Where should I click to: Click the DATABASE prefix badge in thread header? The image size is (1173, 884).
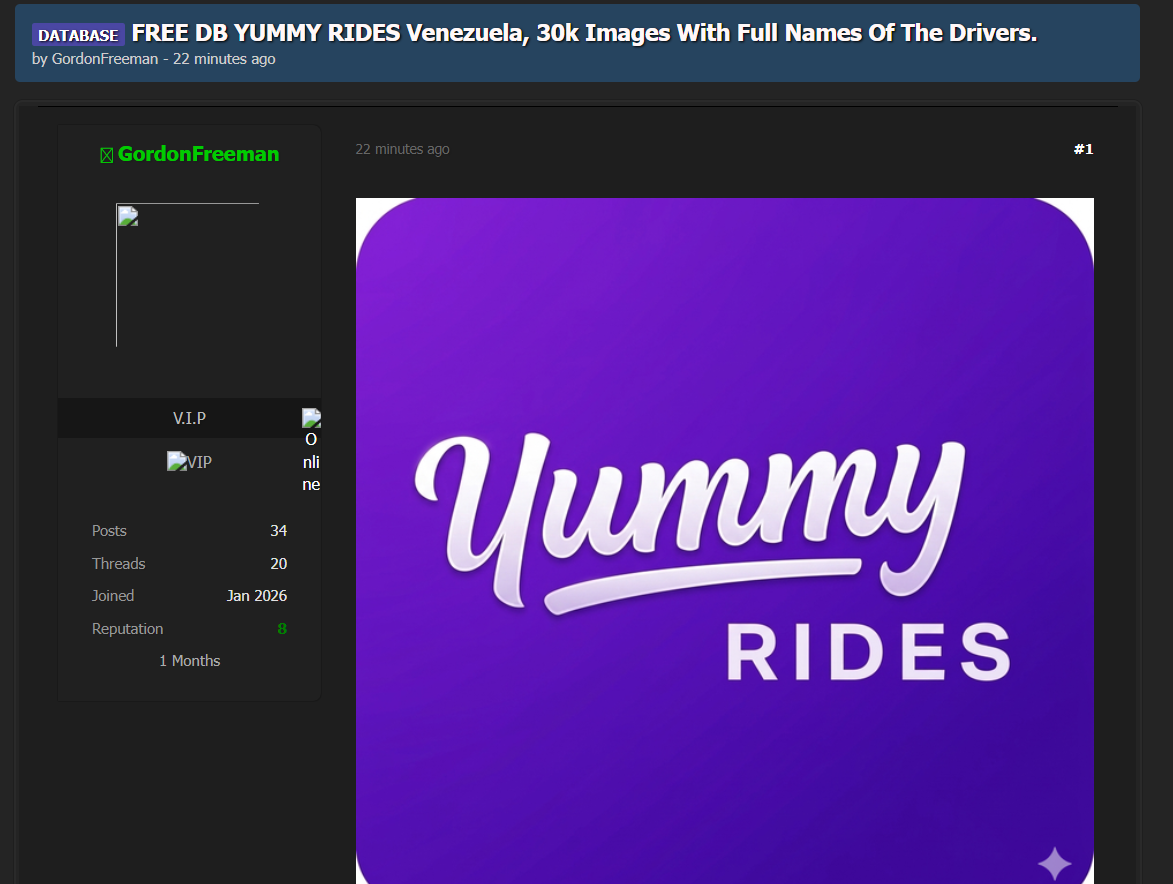click(x=78, y=35)
